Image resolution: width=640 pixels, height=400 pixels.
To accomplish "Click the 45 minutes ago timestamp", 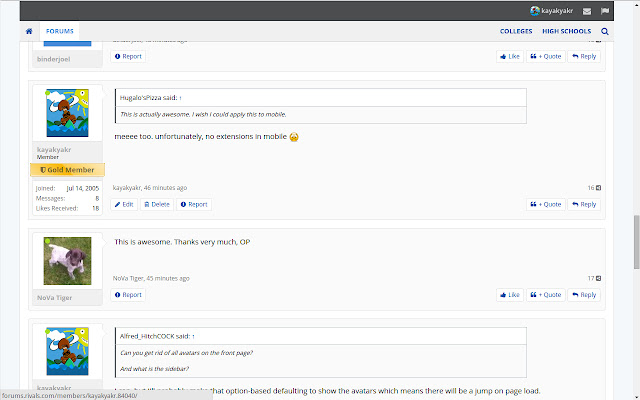I will (168, 278).
